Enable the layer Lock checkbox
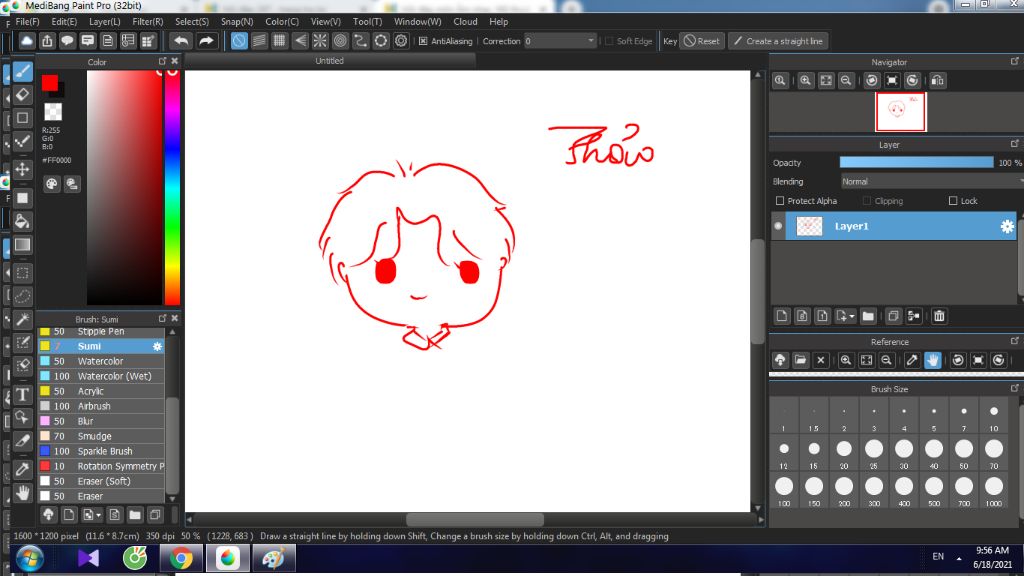1024x576 pixels. coord(953,201)
